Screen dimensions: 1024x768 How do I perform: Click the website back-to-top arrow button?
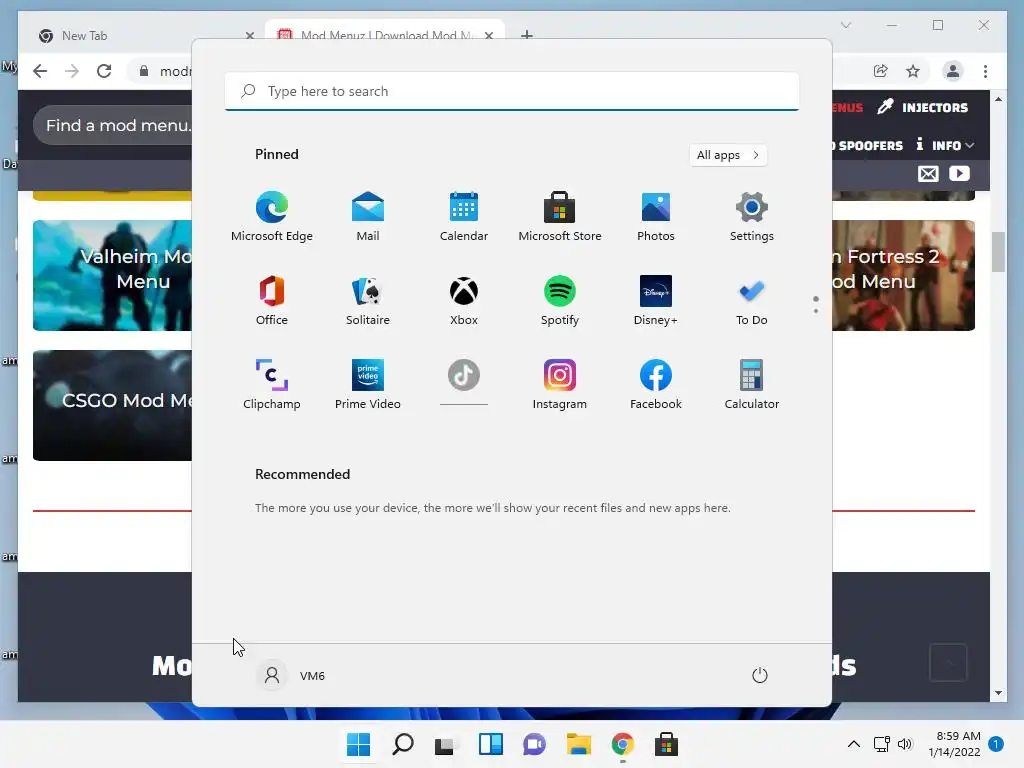click(948, 663)
